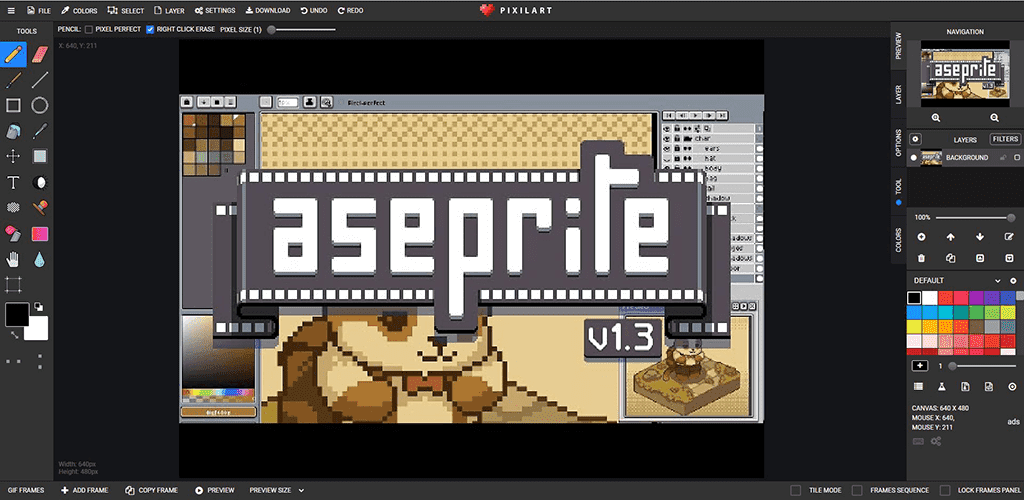Viewport: 1024px width, 500px height.
Task: Activate the Paint Bucket tool
Action: coord(13,131)
